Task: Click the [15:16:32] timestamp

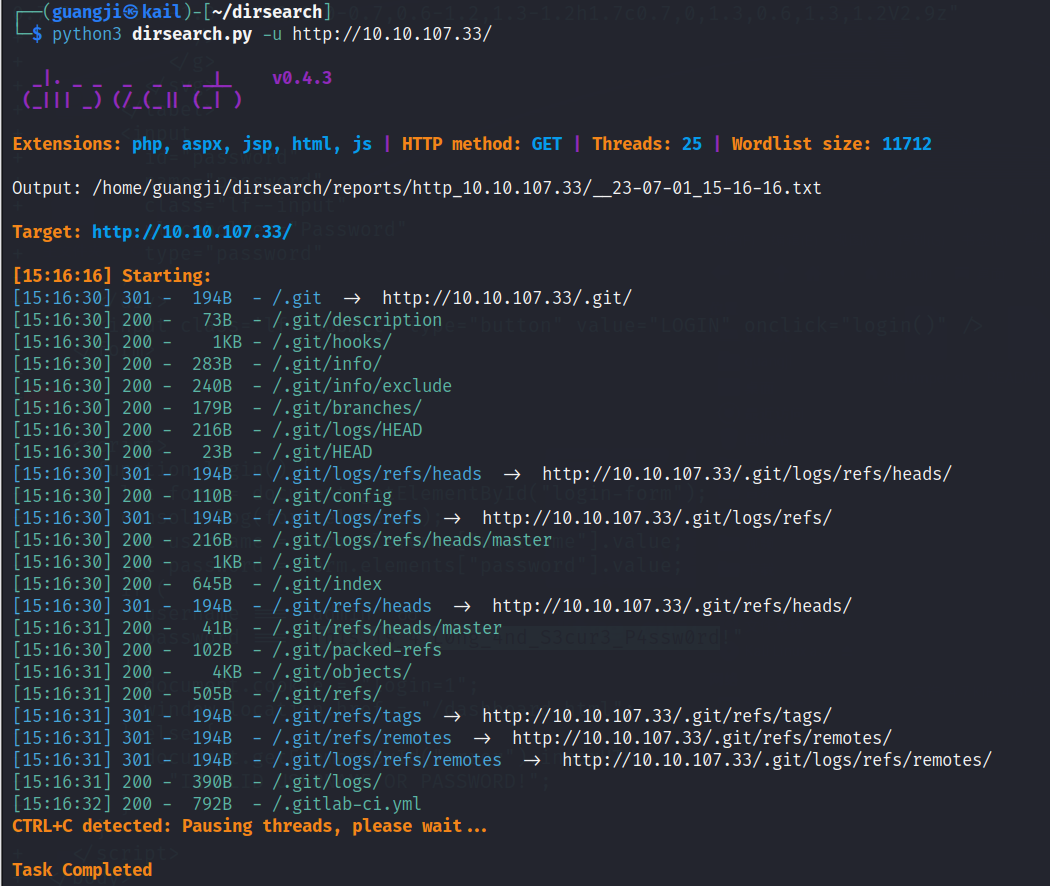Action: pyautogui.click(x=62, y=804)
